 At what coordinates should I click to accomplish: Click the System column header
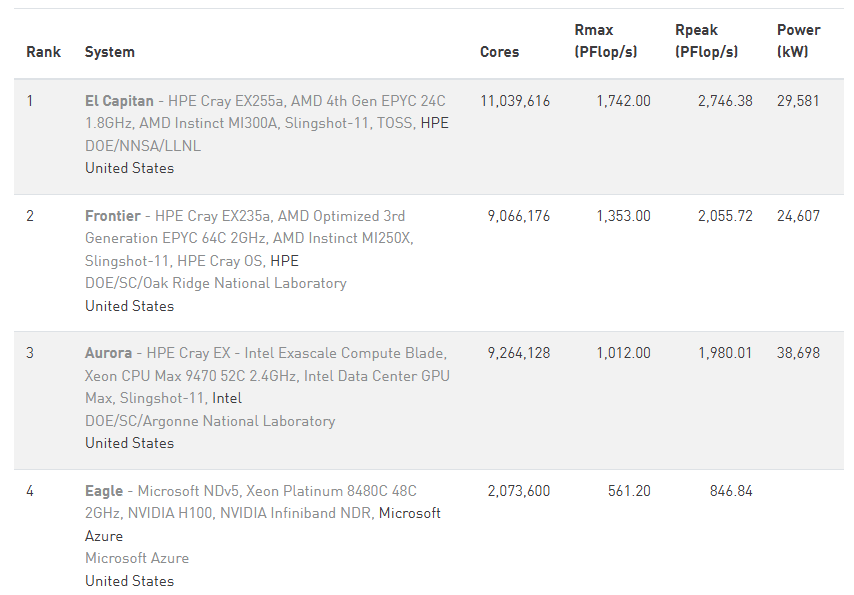(110, 52)
